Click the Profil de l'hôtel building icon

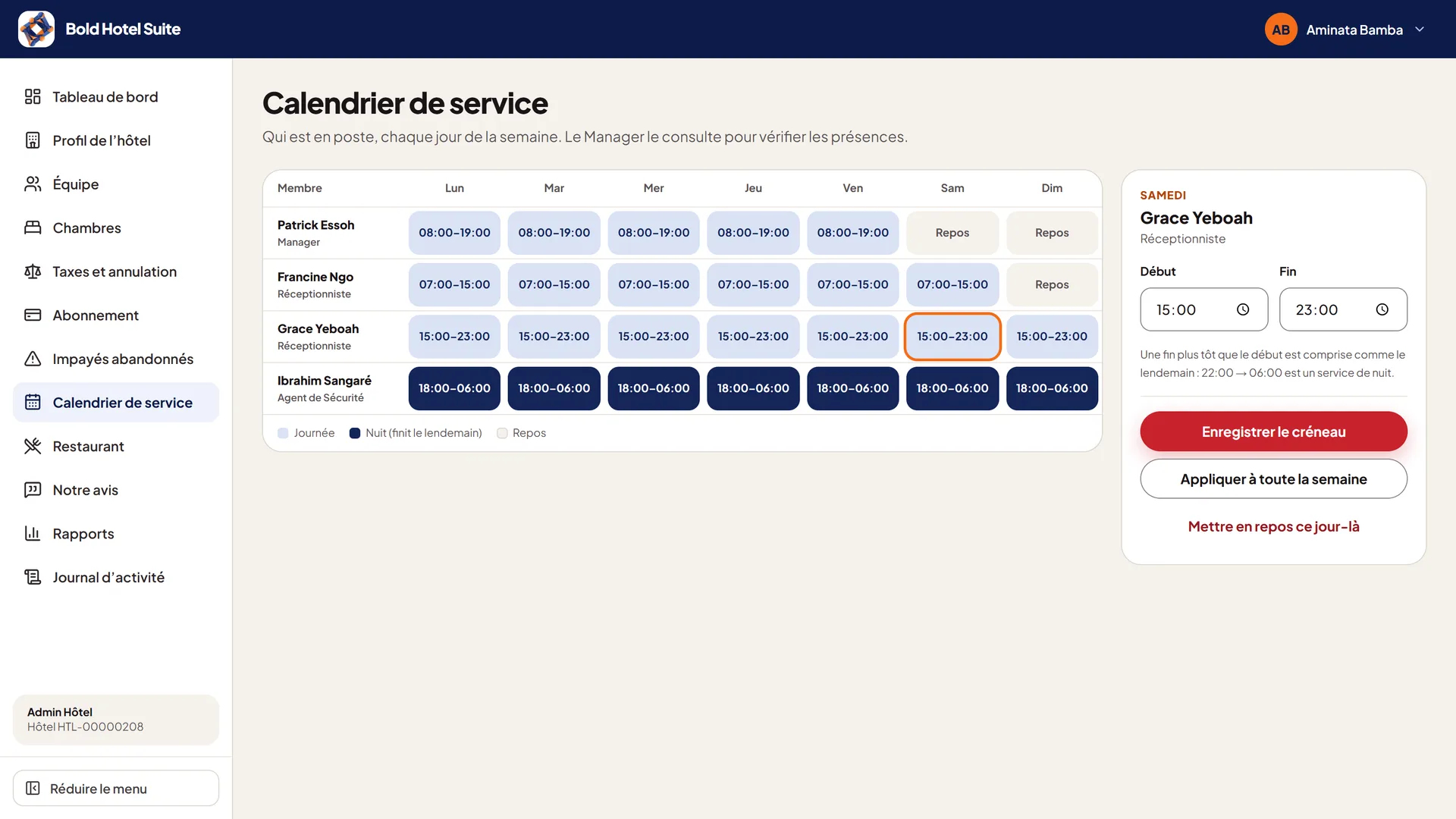click(33, 140)
